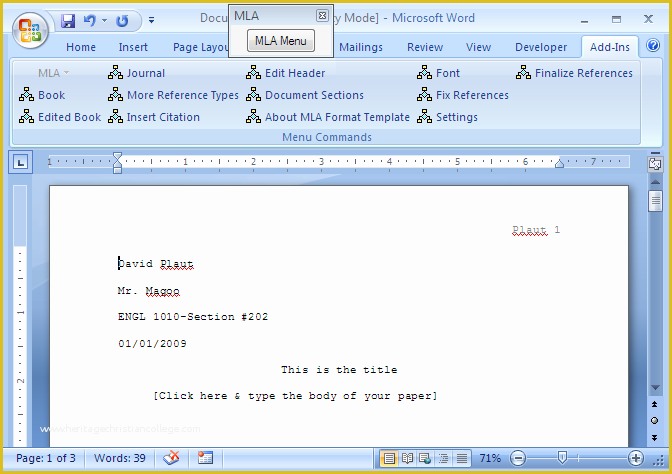The image size is (672, 474).
Task: Switch to Print Layout view
Action: tap(389, 459)
